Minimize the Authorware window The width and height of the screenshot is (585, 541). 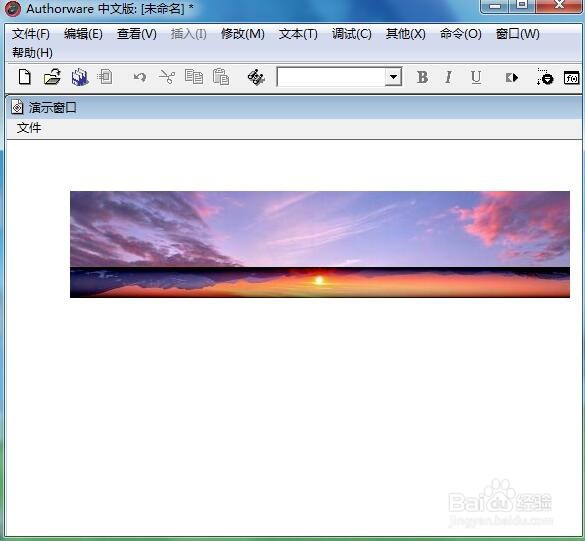coord(495,6)
